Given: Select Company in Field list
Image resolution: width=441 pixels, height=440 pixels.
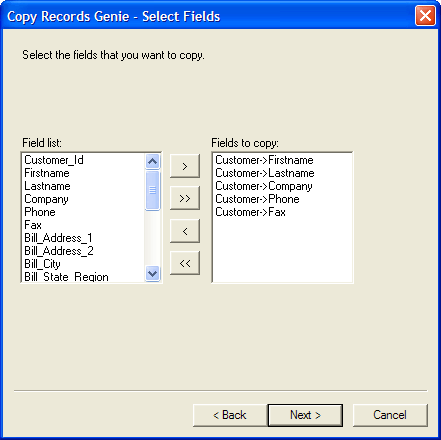Looking at the screenshot, I should coord(83,199).
